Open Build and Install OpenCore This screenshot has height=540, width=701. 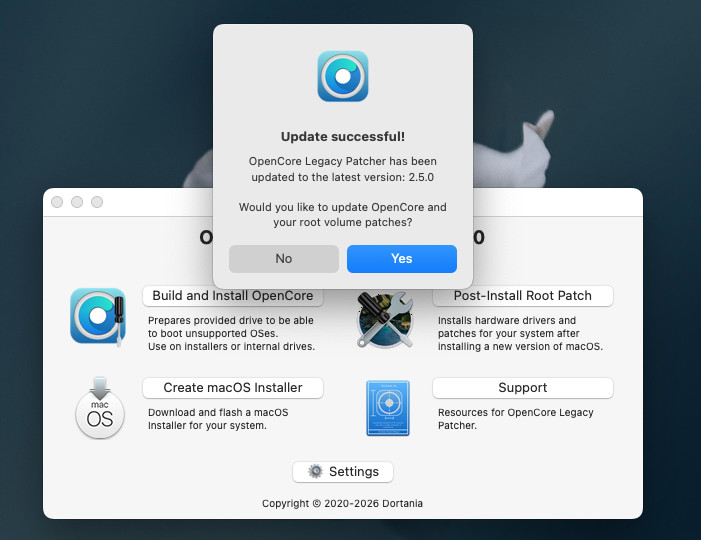coord(232,296)
